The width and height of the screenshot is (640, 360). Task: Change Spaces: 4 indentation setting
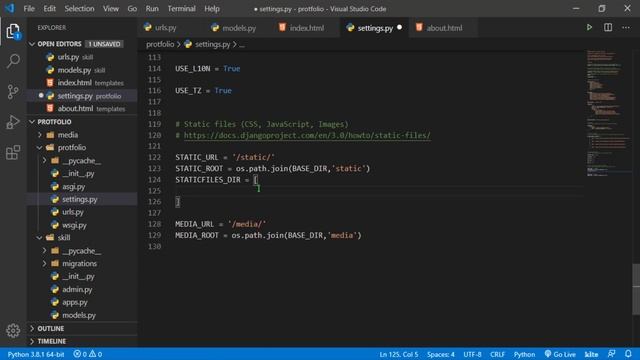[x=441, y=354]
